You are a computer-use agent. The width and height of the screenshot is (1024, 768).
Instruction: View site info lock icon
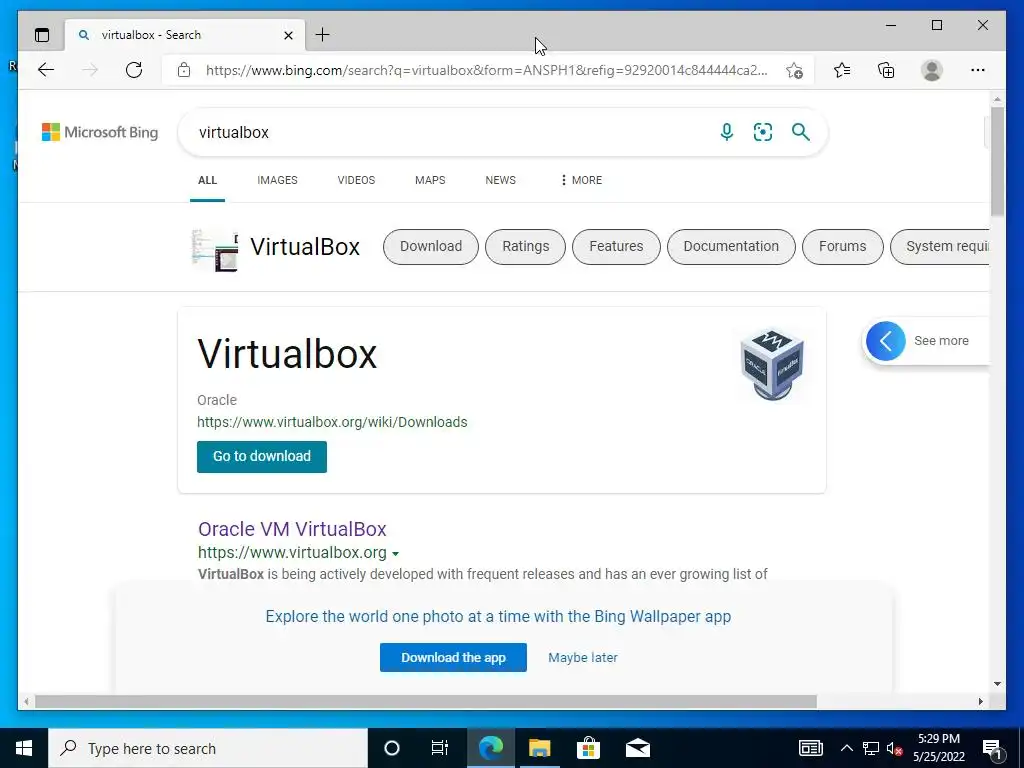point(184,70)
